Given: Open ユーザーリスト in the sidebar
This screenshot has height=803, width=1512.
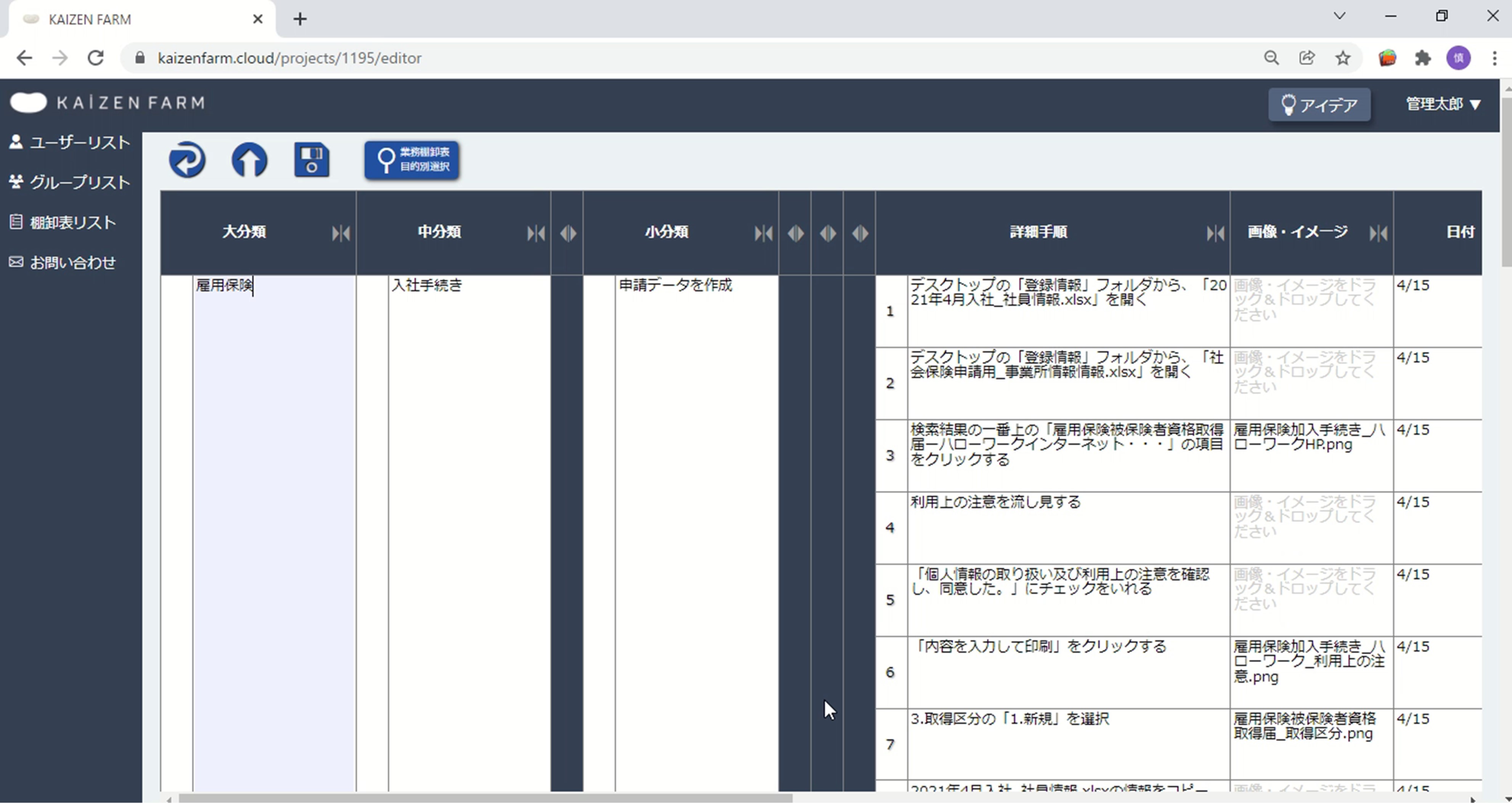Looking at the screenshot, I should pyautogui.click(x=70, y=143).
